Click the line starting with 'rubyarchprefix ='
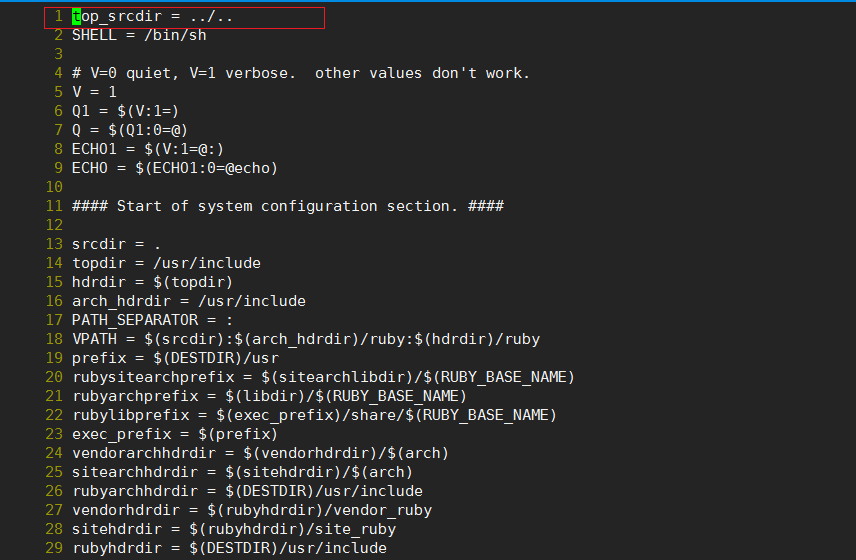 click(x=270, y=396)
